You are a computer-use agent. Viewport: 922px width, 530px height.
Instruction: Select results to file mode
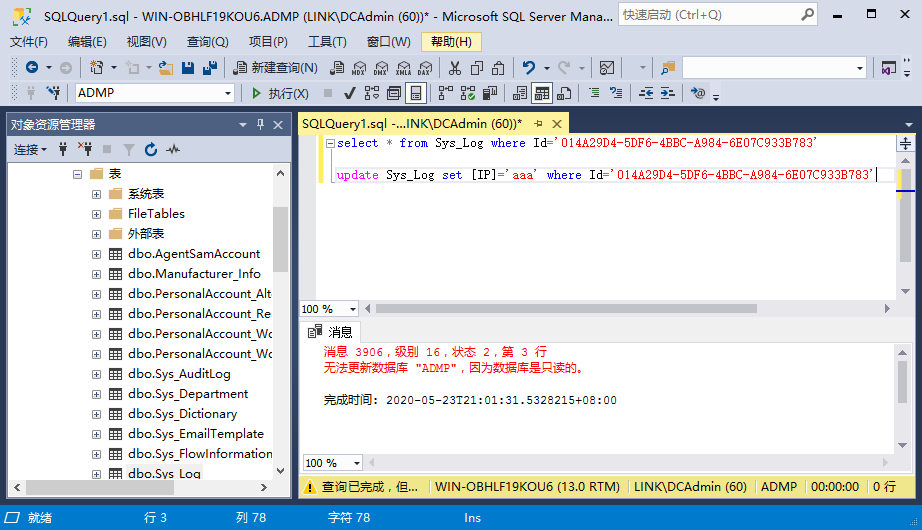pyautogui.click(x=564, y=93)
